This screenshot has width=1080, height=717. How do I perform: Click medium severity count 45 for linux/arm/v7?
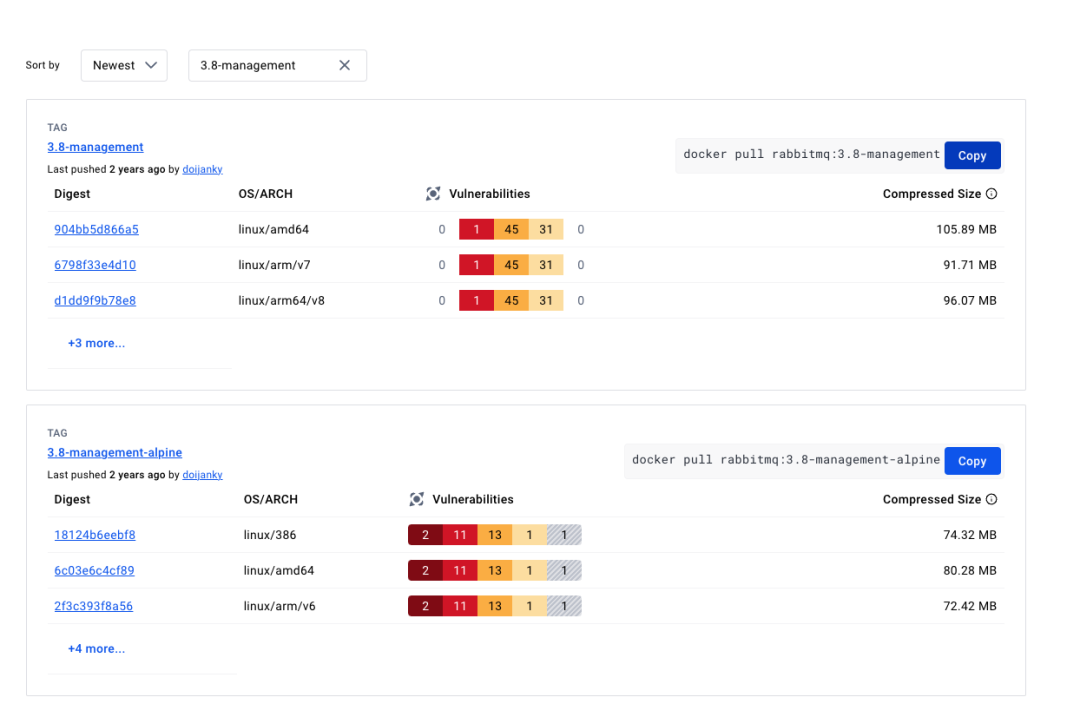[x=511, y=265]
